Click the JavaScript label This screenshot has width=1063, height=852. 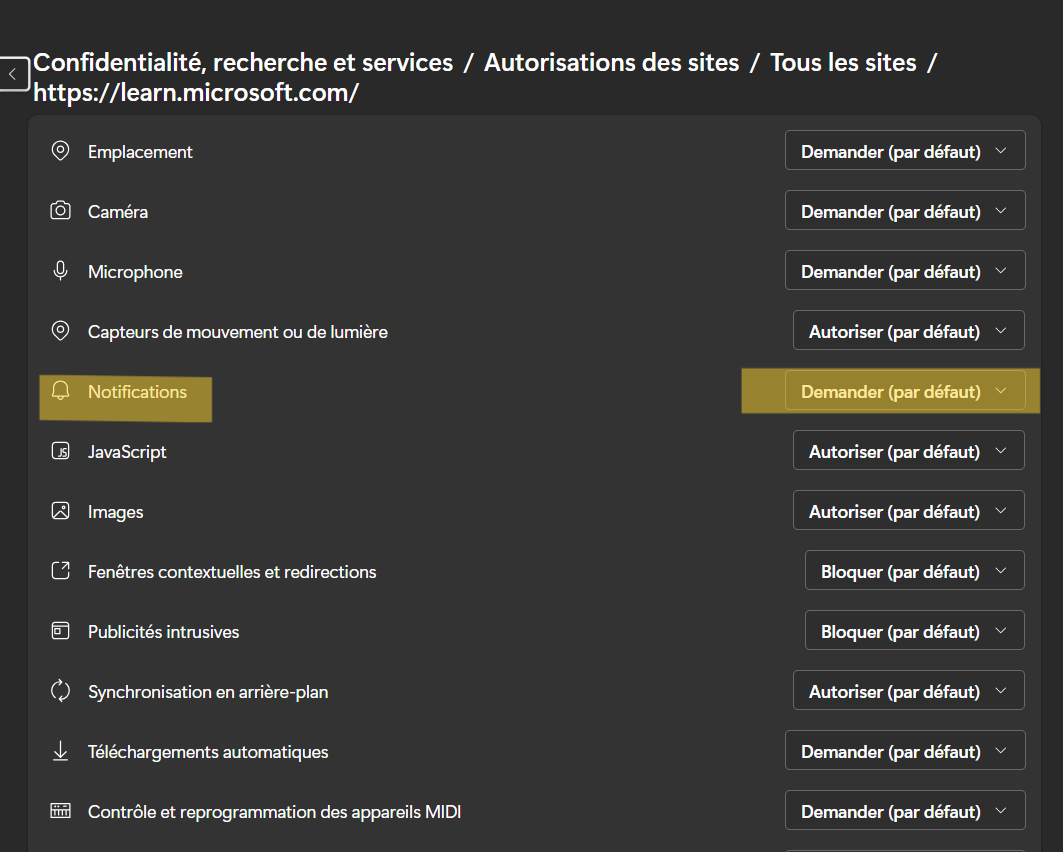(x=127, y=452)
